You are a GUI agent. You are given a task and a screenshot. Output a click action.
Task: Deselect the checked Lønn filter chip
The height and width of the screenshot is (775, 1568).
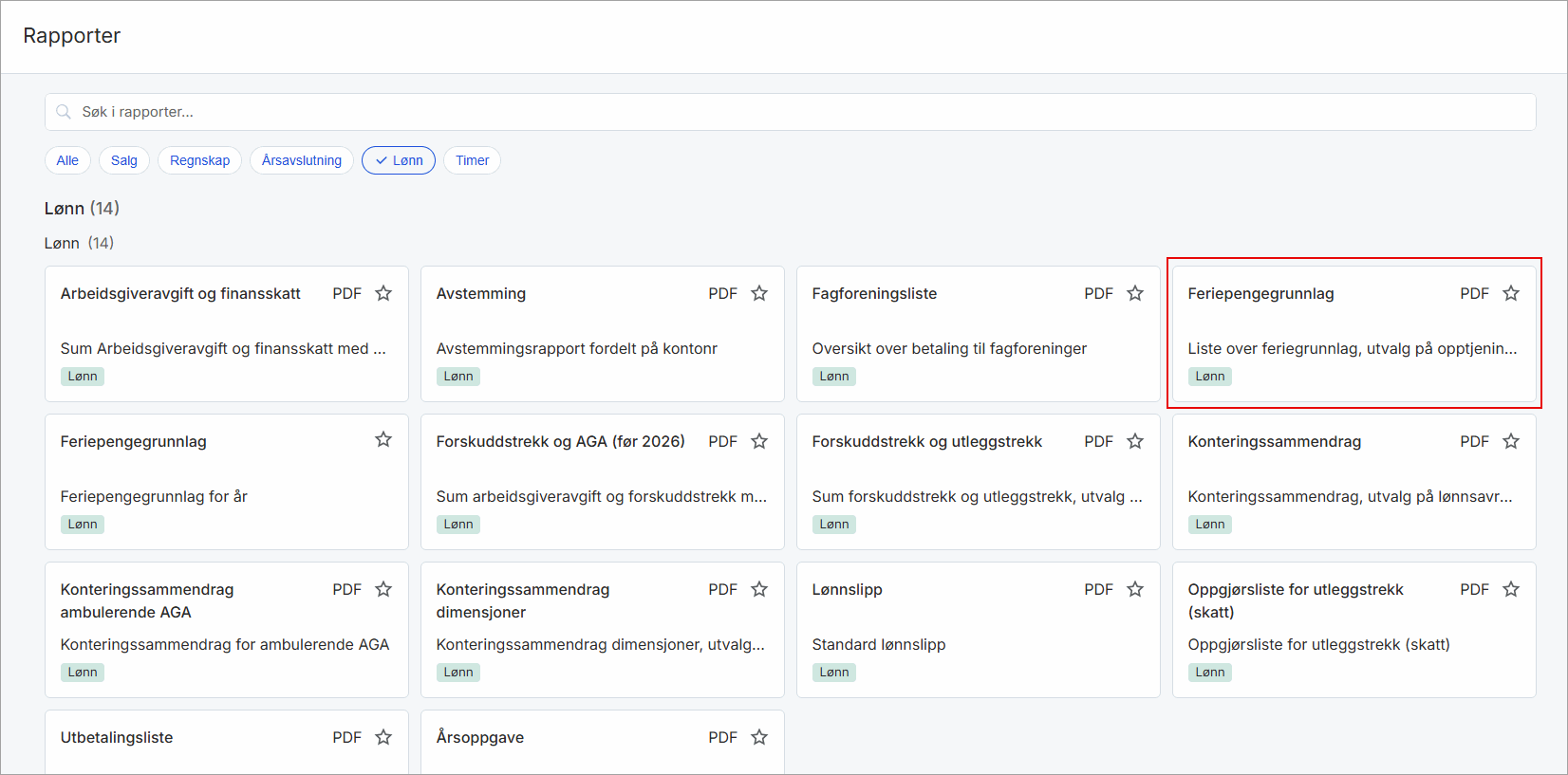(x=399, y=160)
